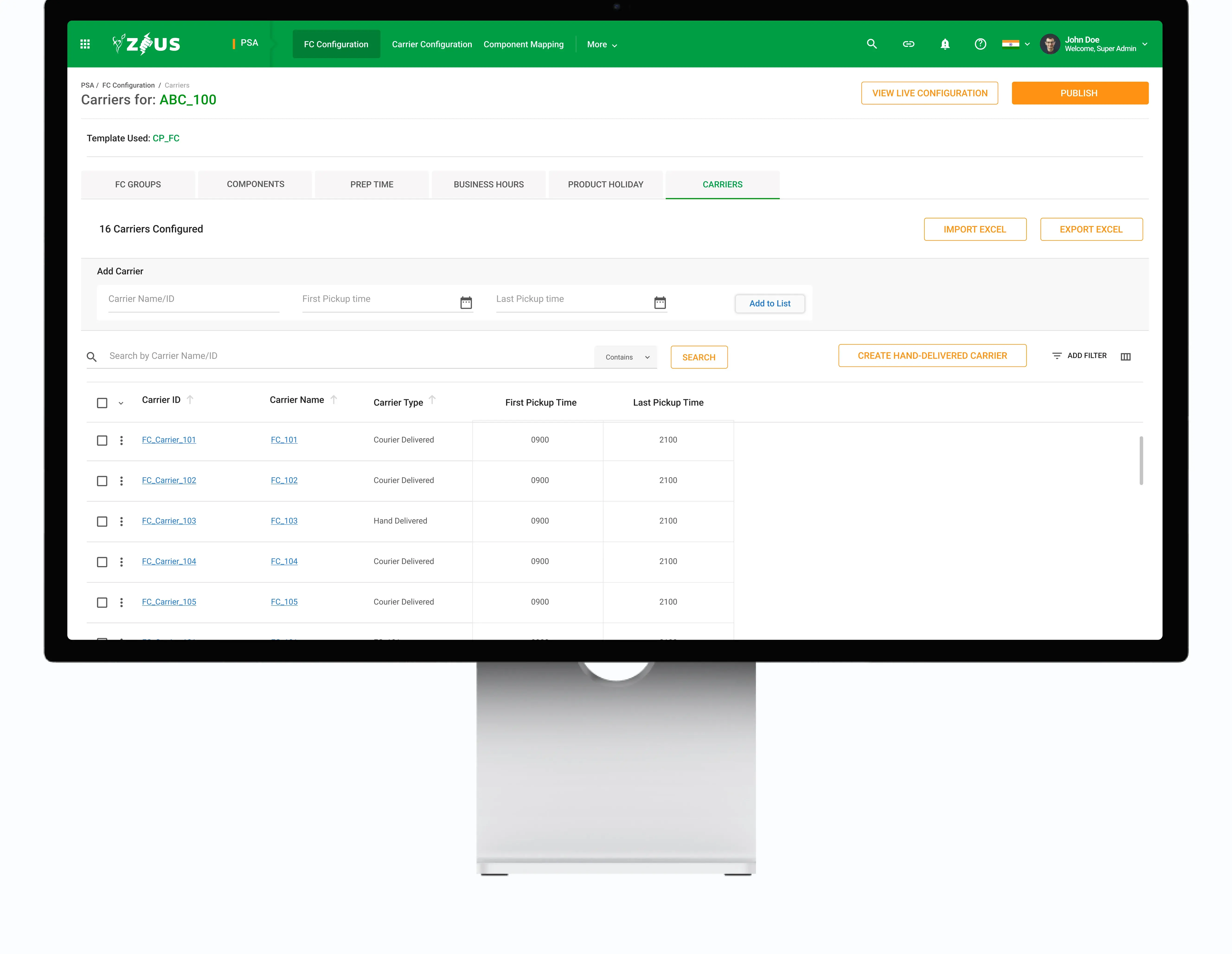Open the three-dot menu for FC_Carrier_102
This screenshot has height=954, width=1232.
click(x=121, y=481)
